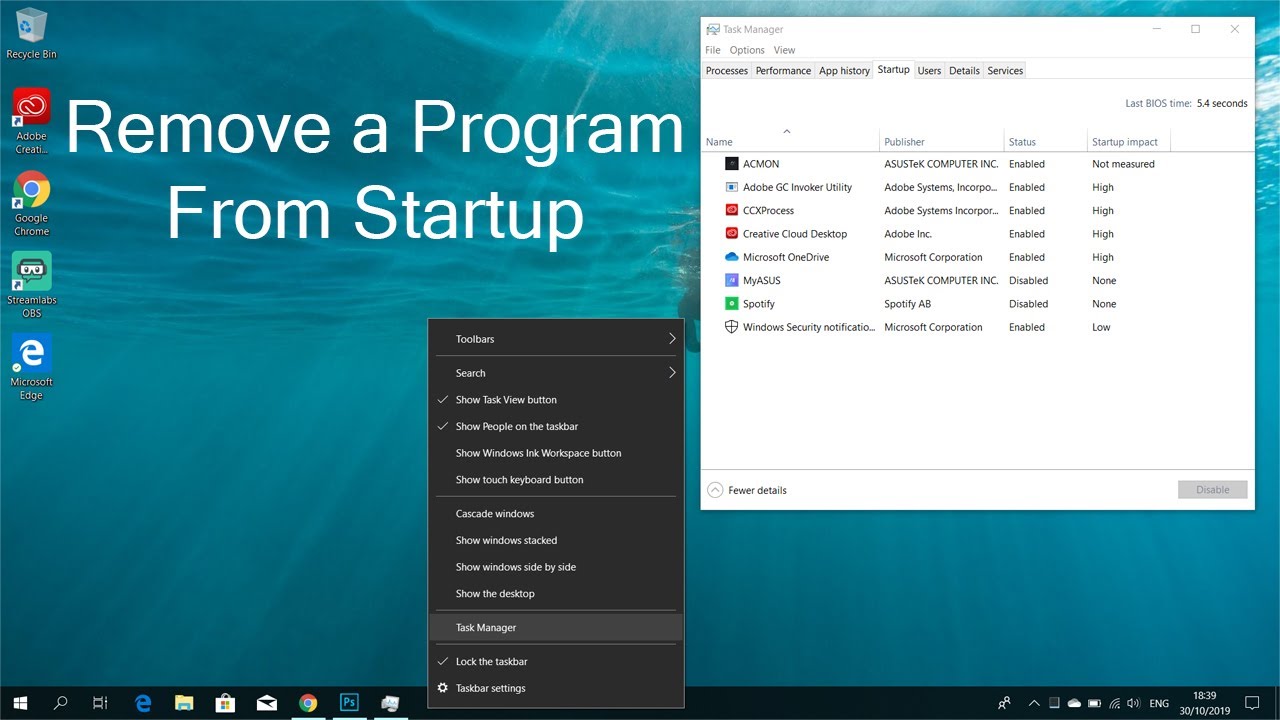Viewport: 1280px width, 720px height.
Task: Switch to the Details tab
Action: click(x=964, y=71)
